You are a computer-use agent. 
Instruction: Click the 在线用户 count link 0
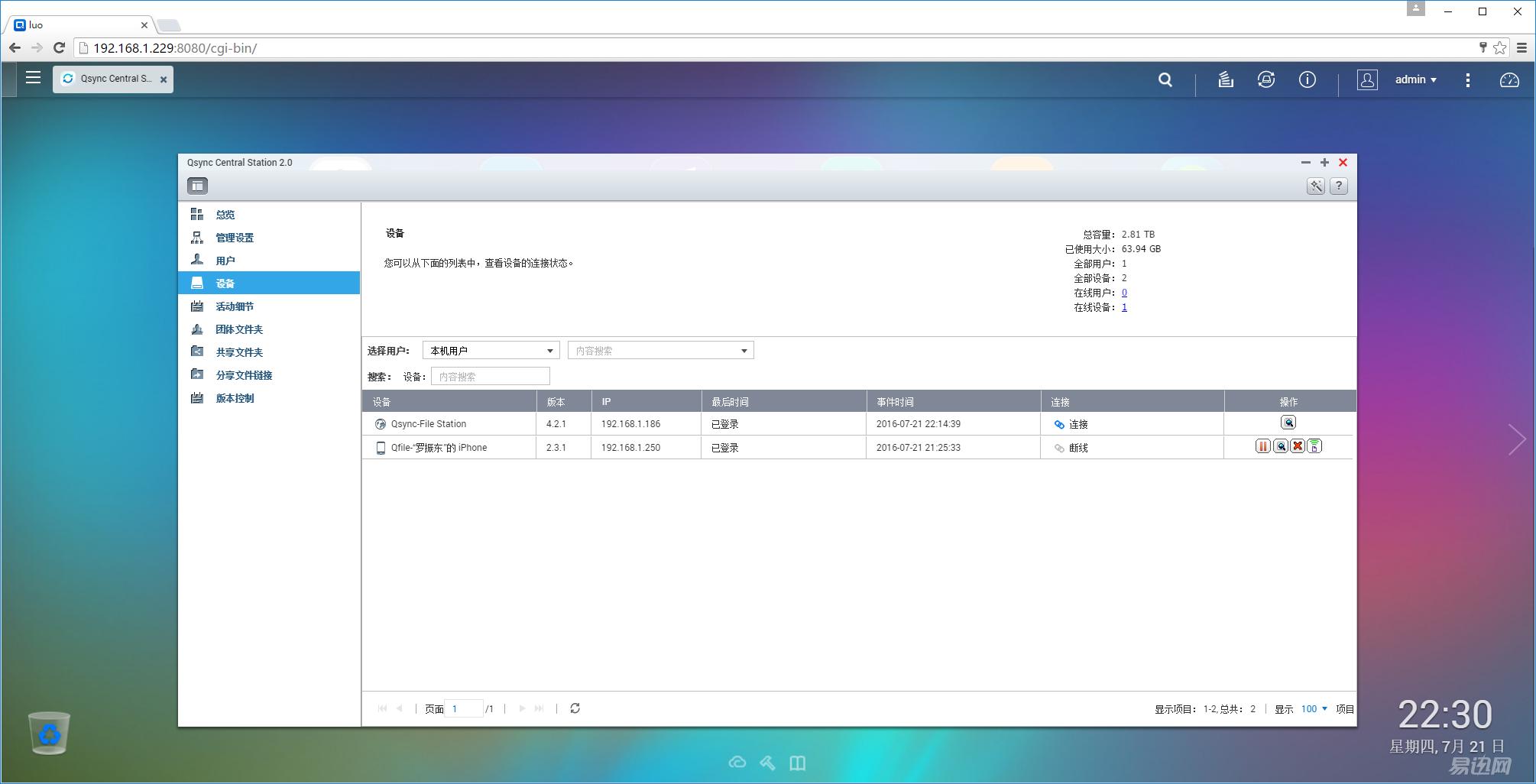pyautogui.click(x=1124, y=293)
